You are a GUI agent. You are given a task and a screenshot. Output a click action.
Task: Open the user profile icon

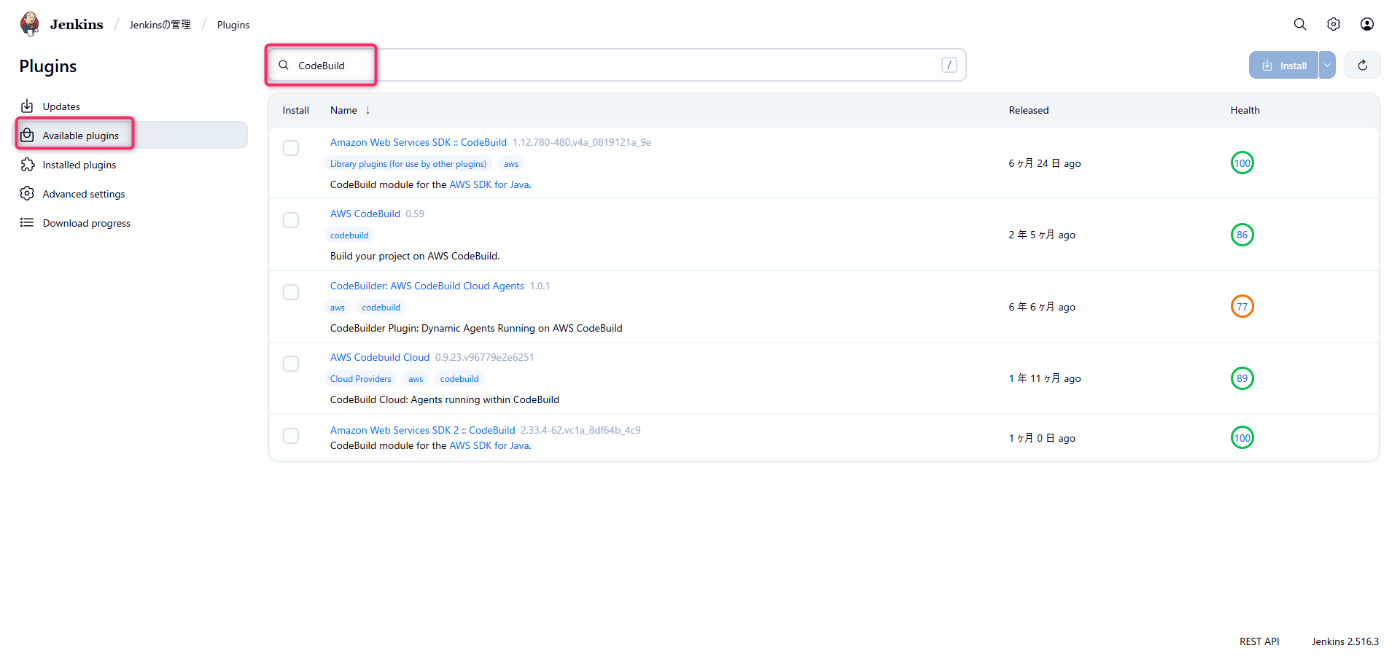(x=1367, y=24)
